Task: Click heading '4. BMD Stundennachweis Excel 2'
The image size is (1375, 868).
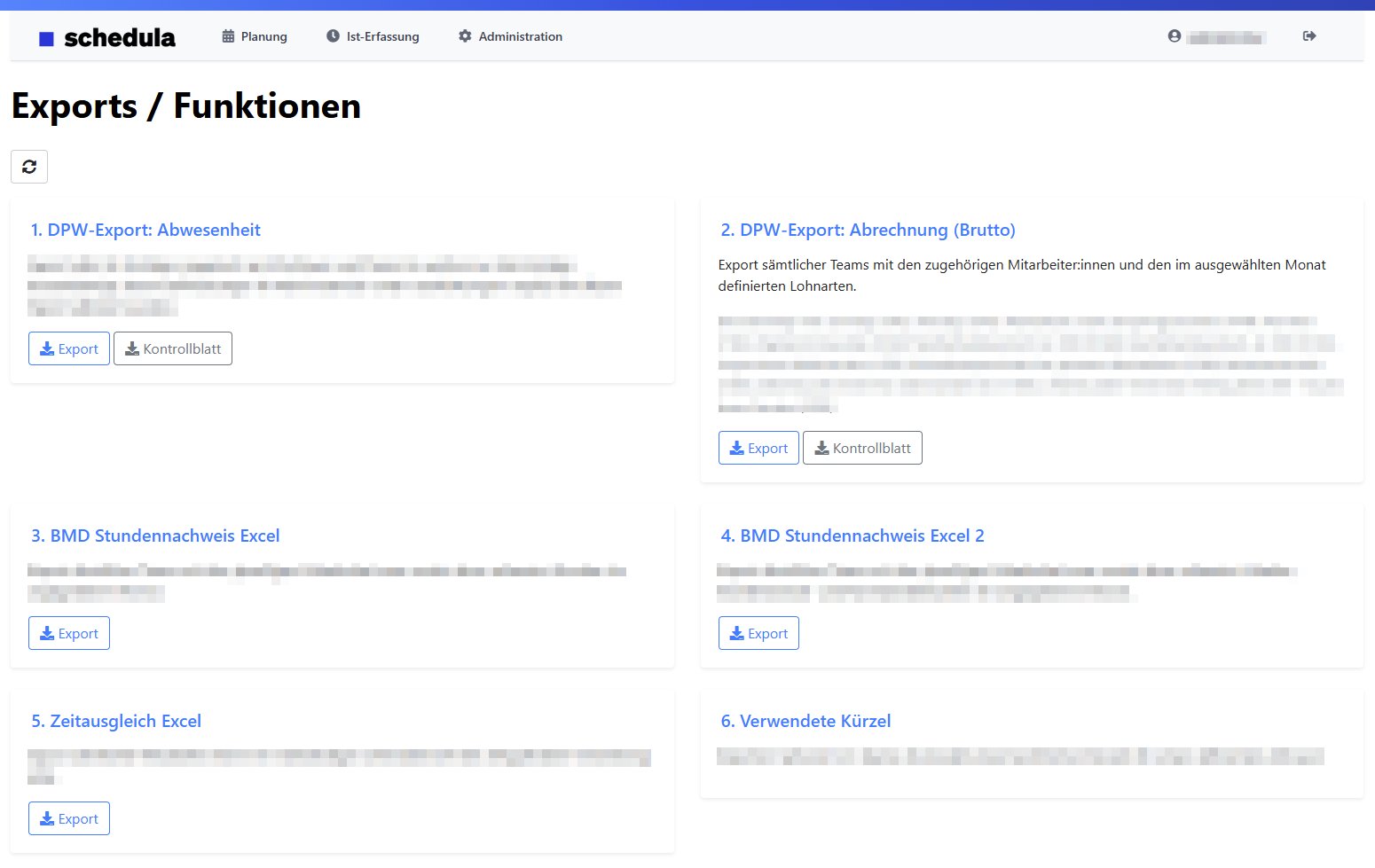Action: (852, 536)
